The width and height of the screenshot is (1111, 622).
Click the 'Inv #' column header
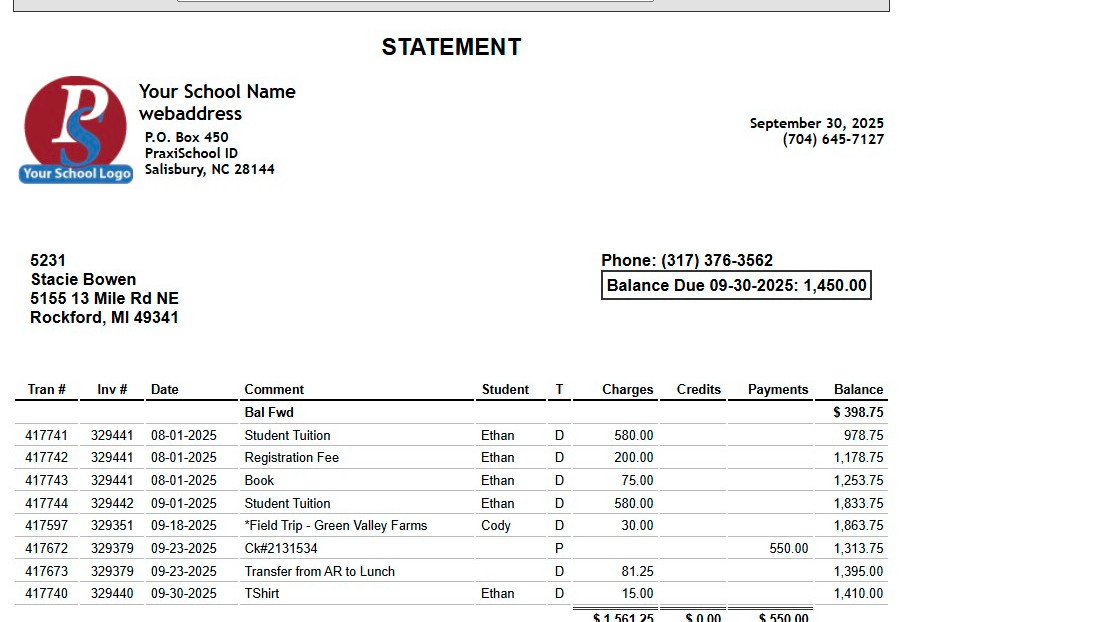point(112,390)
